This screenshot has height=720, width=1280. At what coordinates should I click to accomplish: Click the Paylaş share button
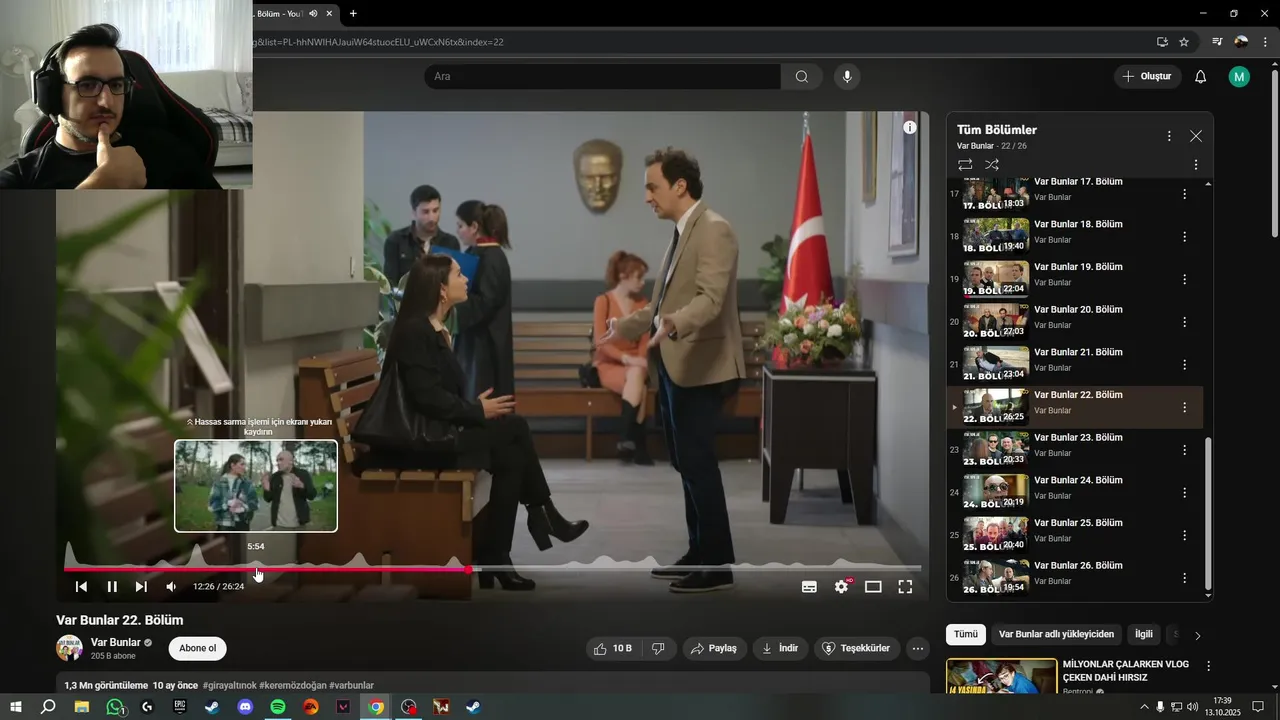click(713, 648)
